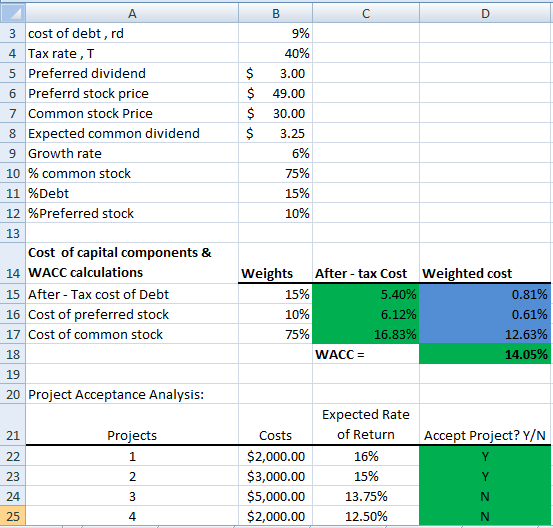Image resolution: width=553 pixels, height=528 pixels.
Task: Select the $5,000.00 cost cell
Action: coord(275,496)
